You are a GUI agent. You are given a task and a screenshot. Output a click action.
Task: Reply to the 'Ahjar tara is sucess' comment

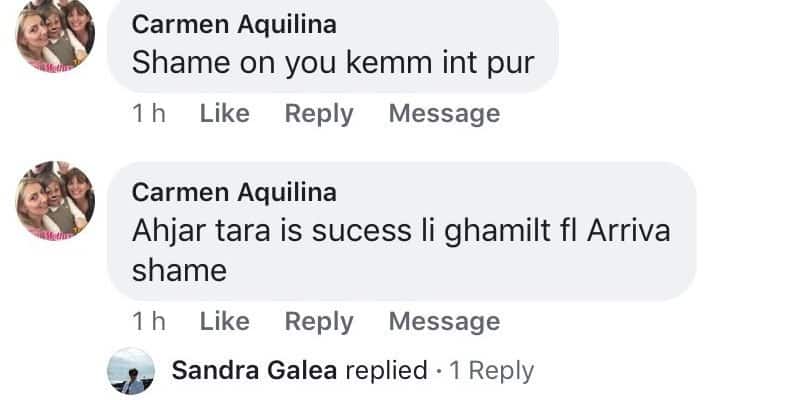[x=319, y=322]
